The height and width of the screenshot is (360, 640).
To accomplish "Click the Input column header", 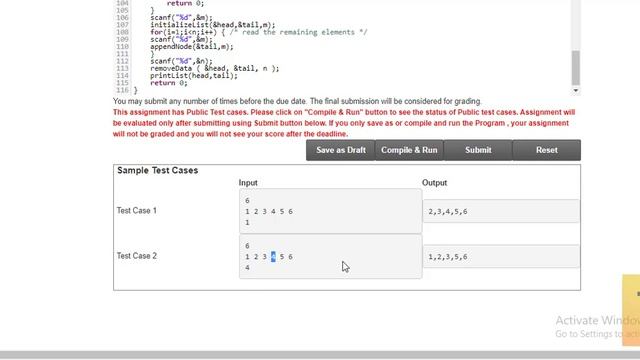I will click(248, 183).
